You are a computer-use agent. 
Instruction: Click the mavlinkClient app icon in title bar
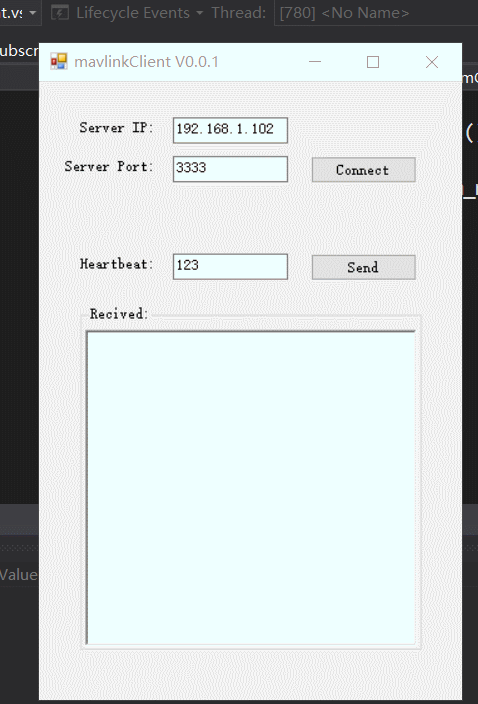click(x=59, y=62)
